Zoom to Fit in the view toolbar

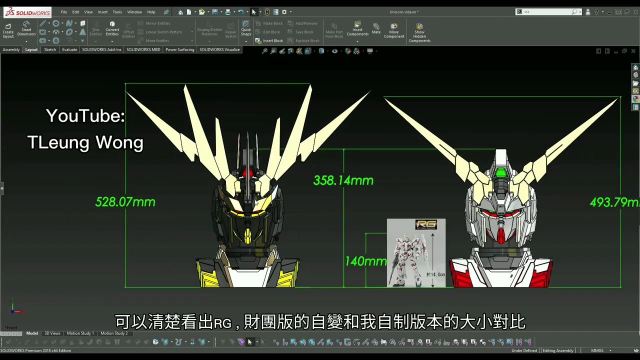click(264, 51)
